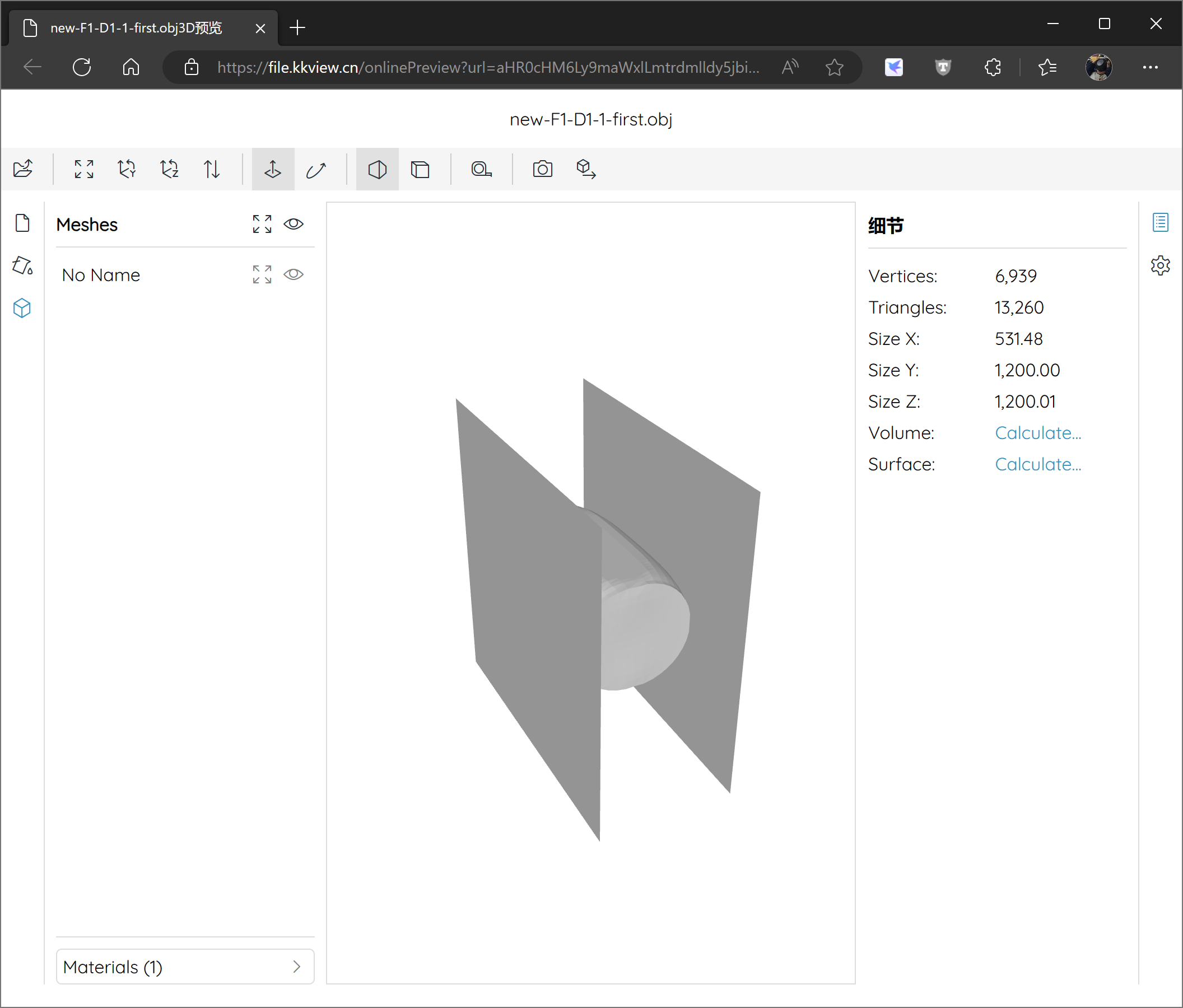Toggle visibility of all meshes
The image size is (1183, 1008).
tap(294, 224)
